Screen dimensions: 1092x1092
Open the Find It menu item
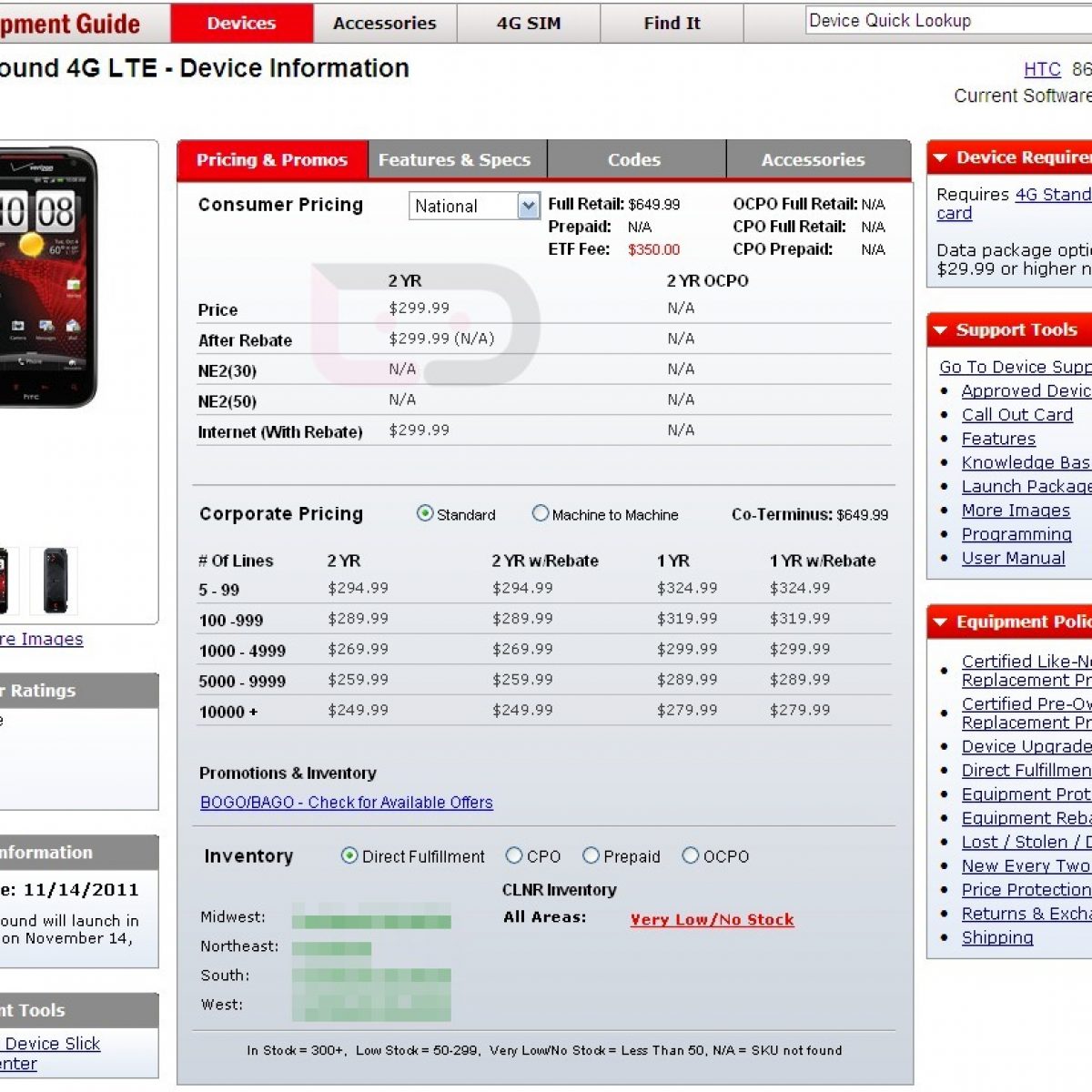pyautogui.click(x=672, y=24)
